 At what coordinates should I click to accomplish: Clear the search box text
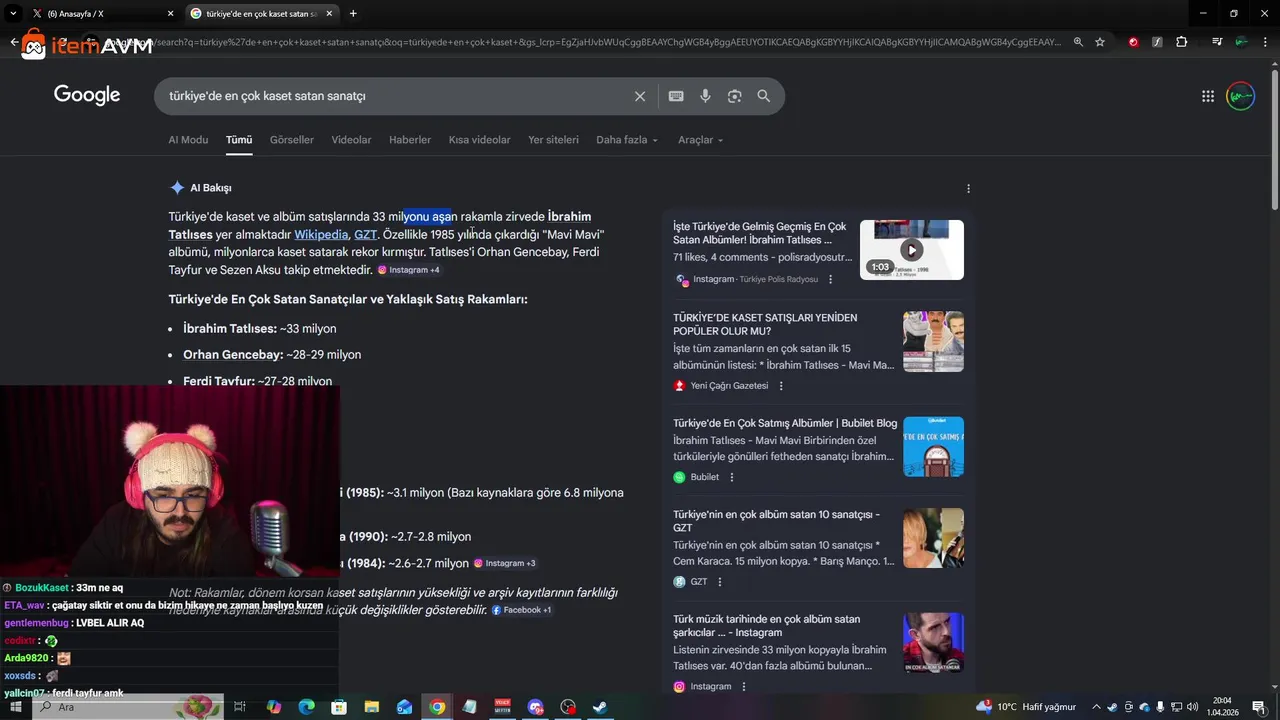pos(640,96)
